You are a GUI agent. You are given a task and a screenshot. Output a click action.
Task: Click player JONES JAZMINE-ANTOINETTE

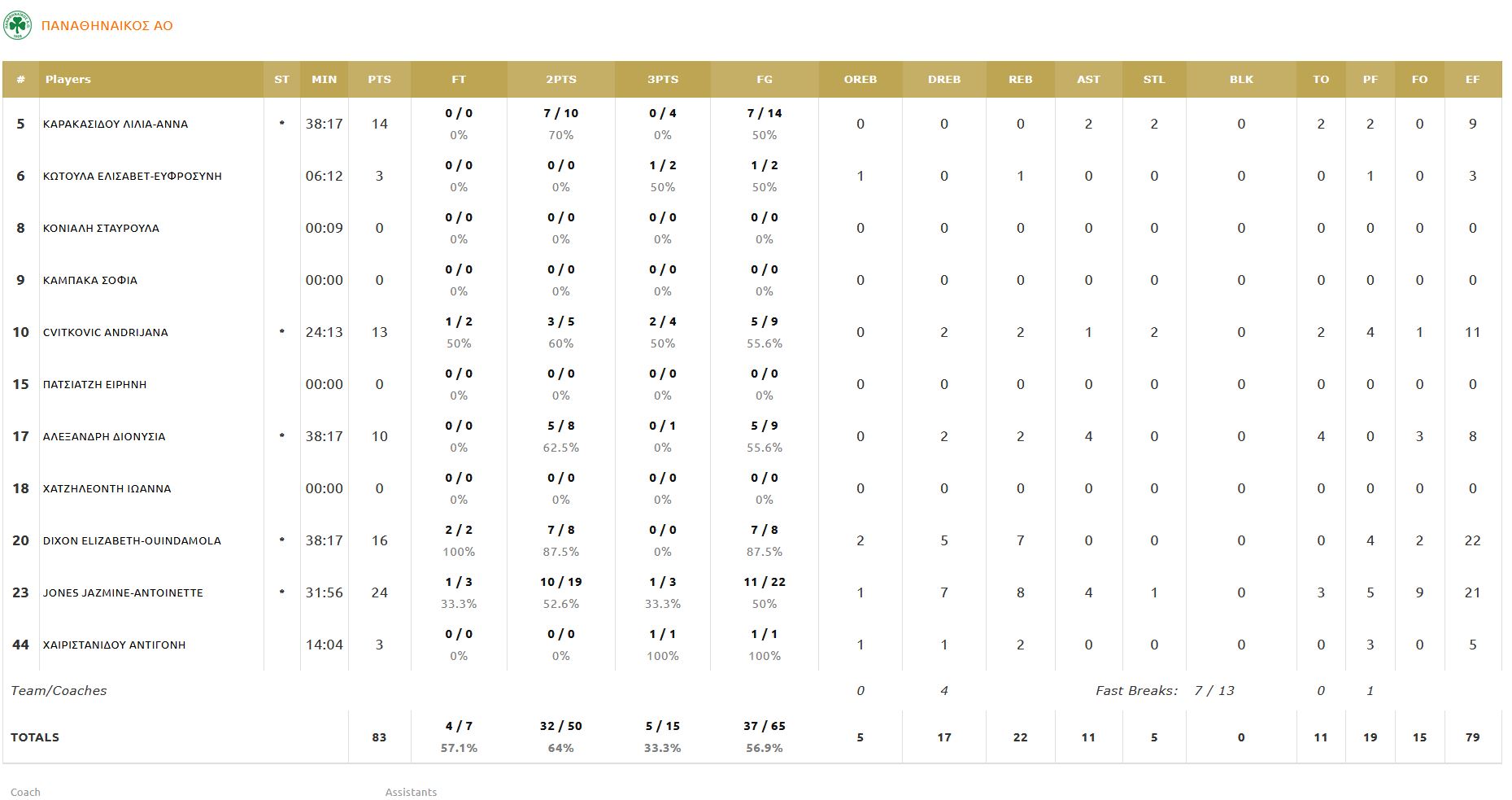coord(123,593)
